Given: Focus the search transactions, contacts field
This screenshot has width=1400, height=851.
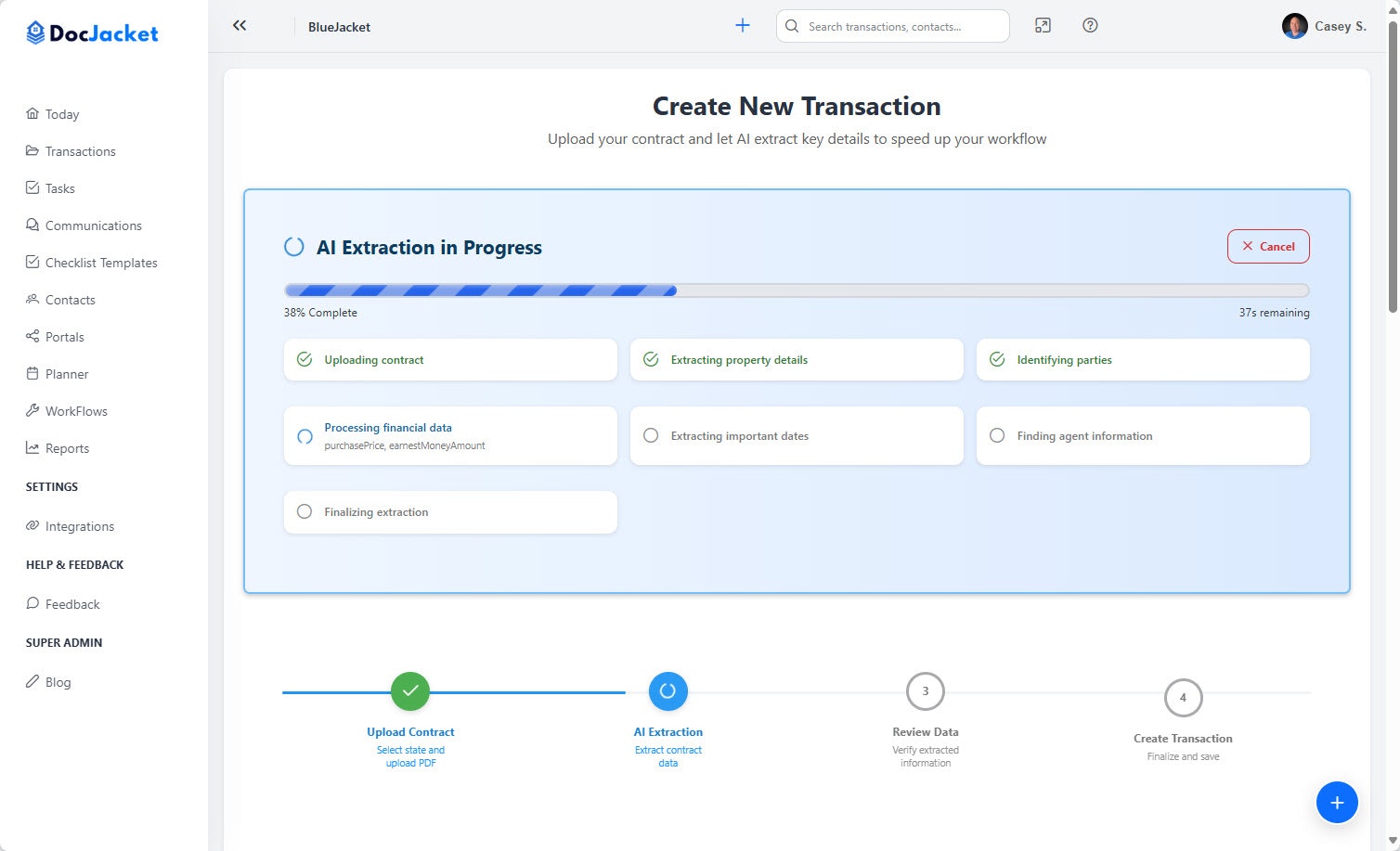Looking at the screenshot, I should click(892, 26).
